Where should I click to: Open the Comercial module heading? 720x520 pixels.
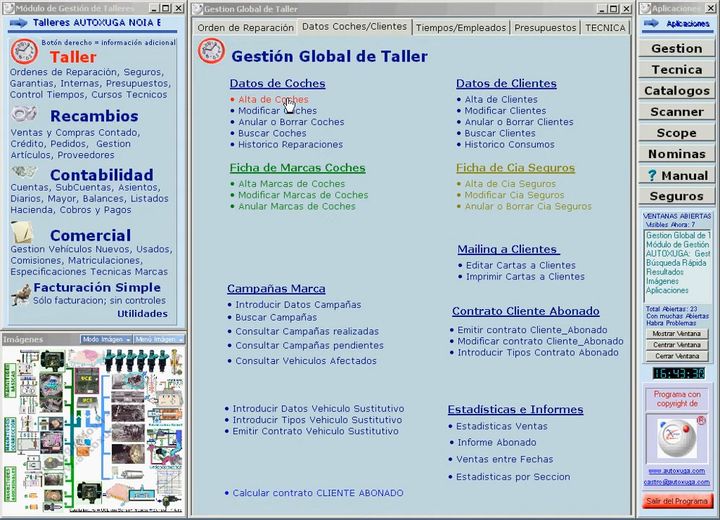point(90,235)
